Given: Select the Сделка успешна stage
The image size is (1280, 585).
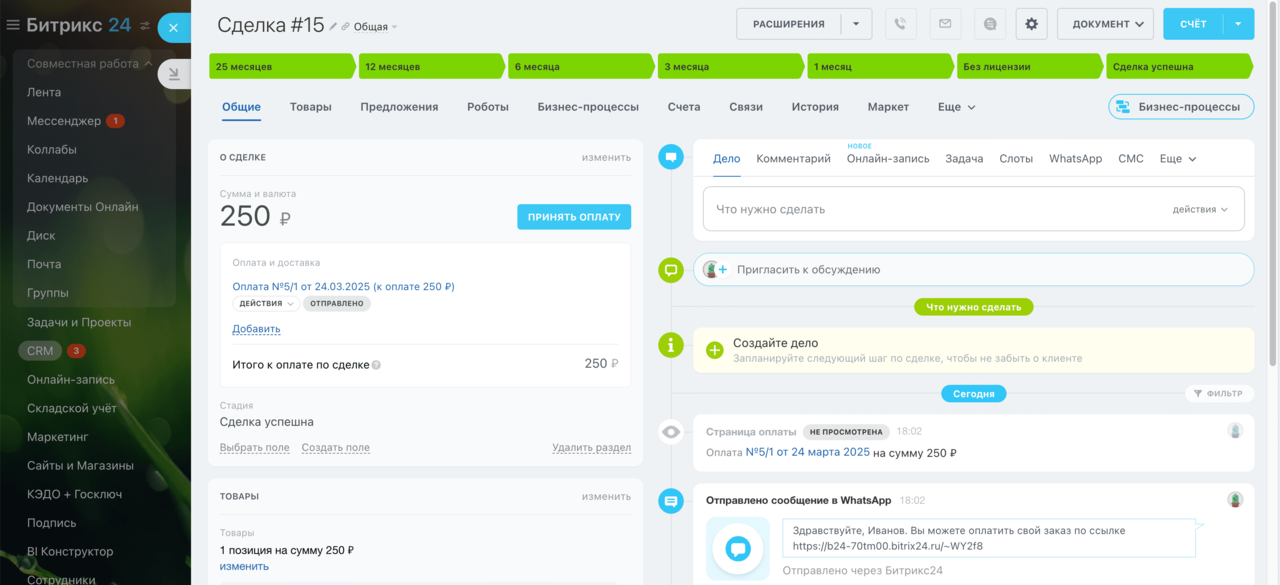Looking at the screenshot, I should click(x=1179, y=67).
